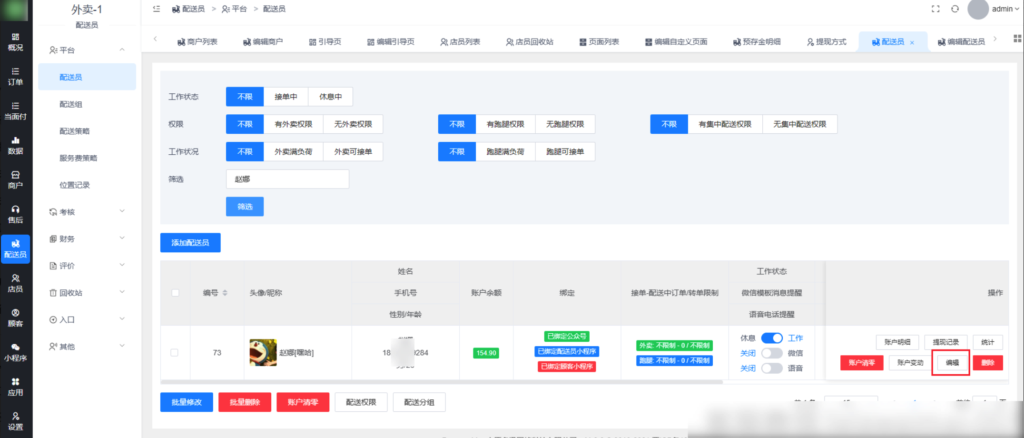Click rider 赵娜's avatar thumbnail
Image resolution: width=1024 pixels, height=438 pixels.
pos(263,352)
